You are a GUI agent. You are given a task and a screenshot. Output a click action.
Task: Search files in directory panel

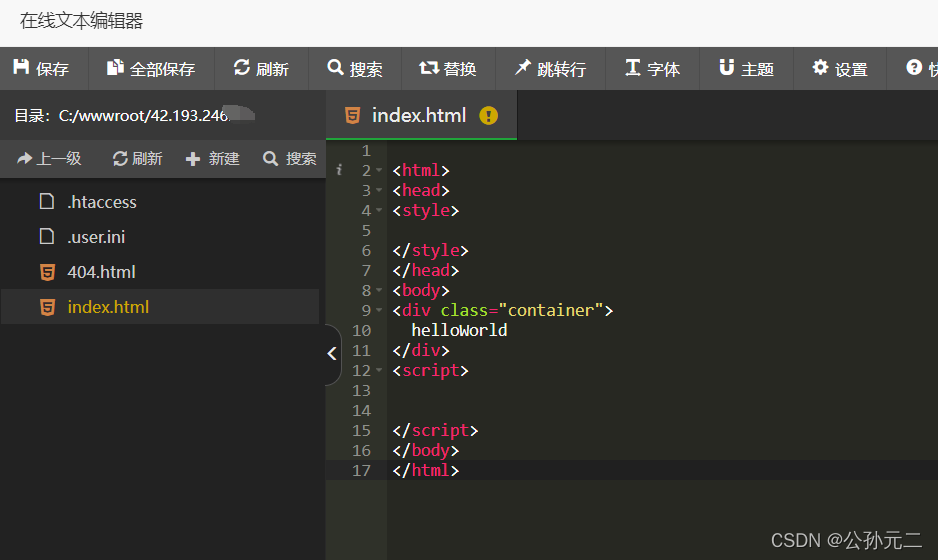click(x=290, y=159)
